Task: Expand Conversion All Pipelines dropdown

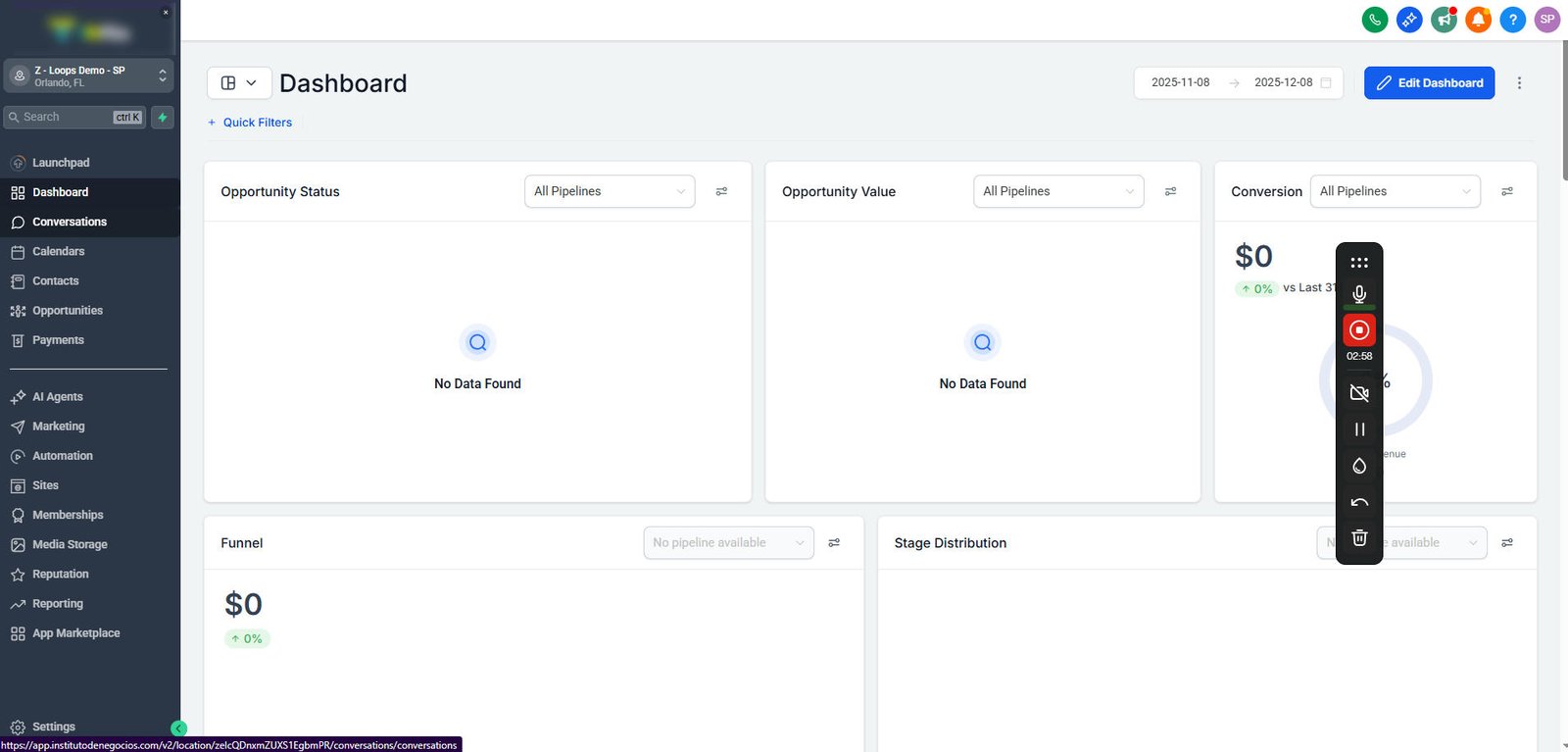Action: 1395,191
